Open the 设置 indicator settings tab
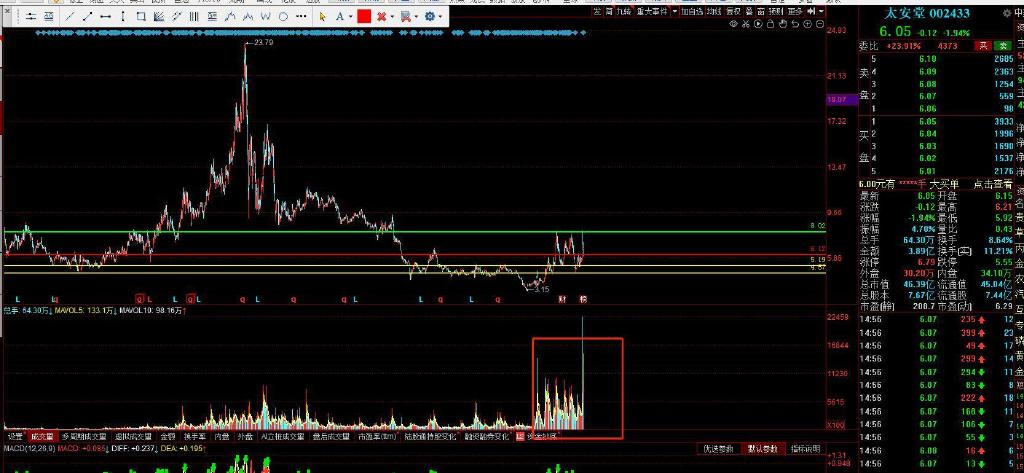The height and width of the screenshot is (473, 1024). pyautogui.click(x=15, y=436)
